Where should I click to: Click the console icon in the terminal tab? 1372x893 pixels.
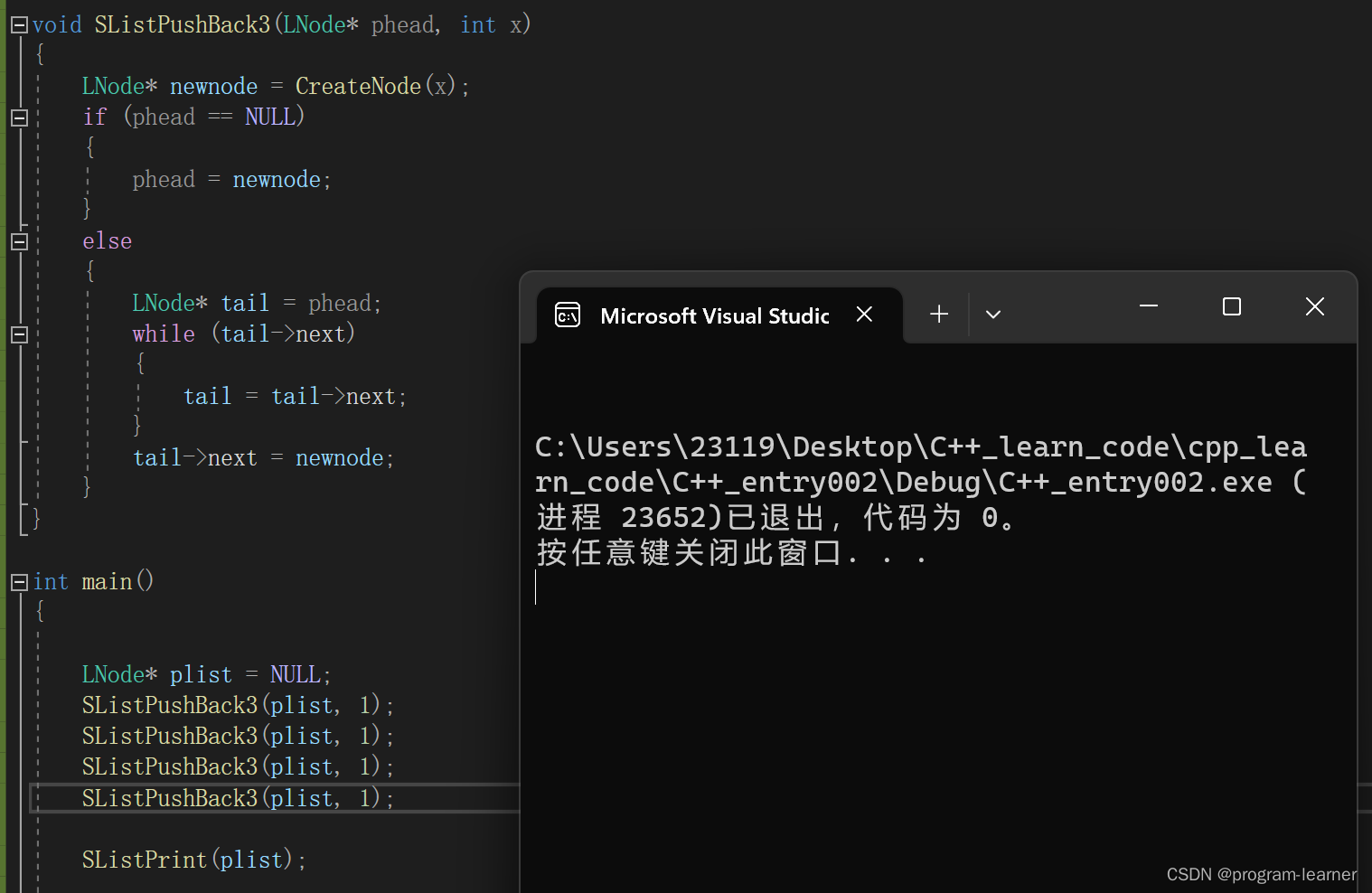click(x=568, y=315)
